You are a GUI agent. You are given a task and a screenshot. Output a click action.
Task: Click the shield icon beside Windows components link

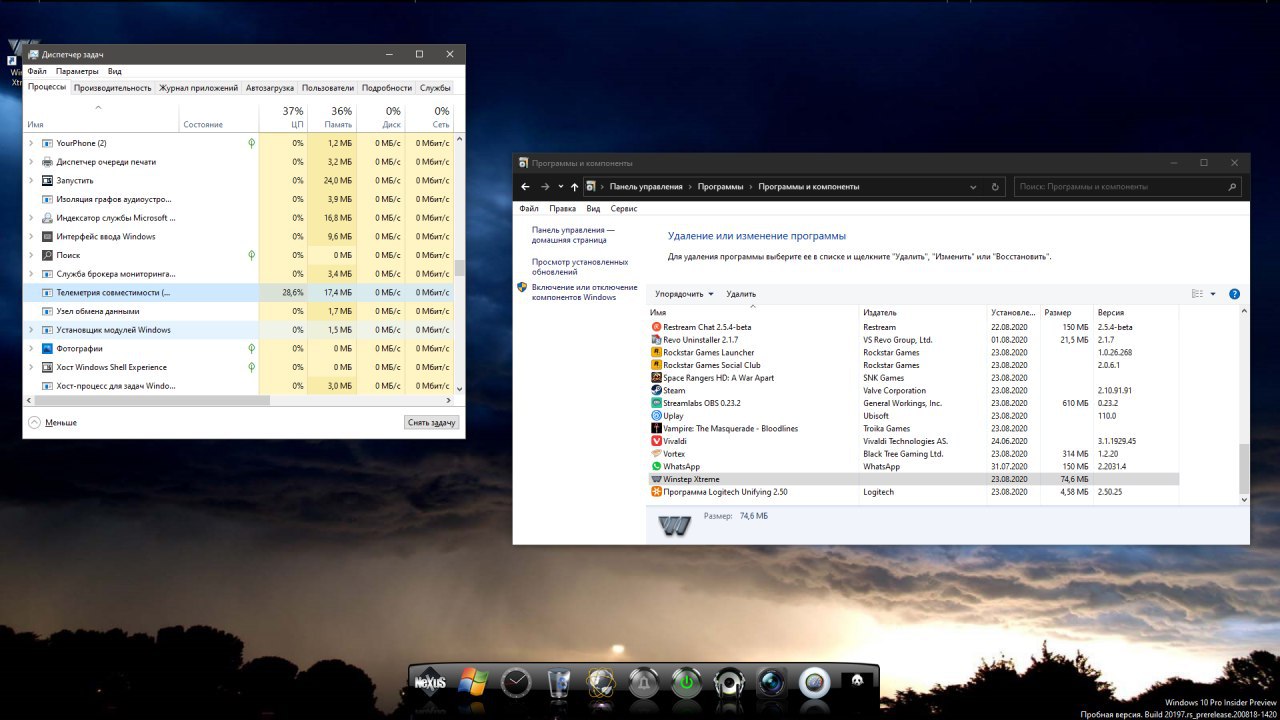coord(522,287)
